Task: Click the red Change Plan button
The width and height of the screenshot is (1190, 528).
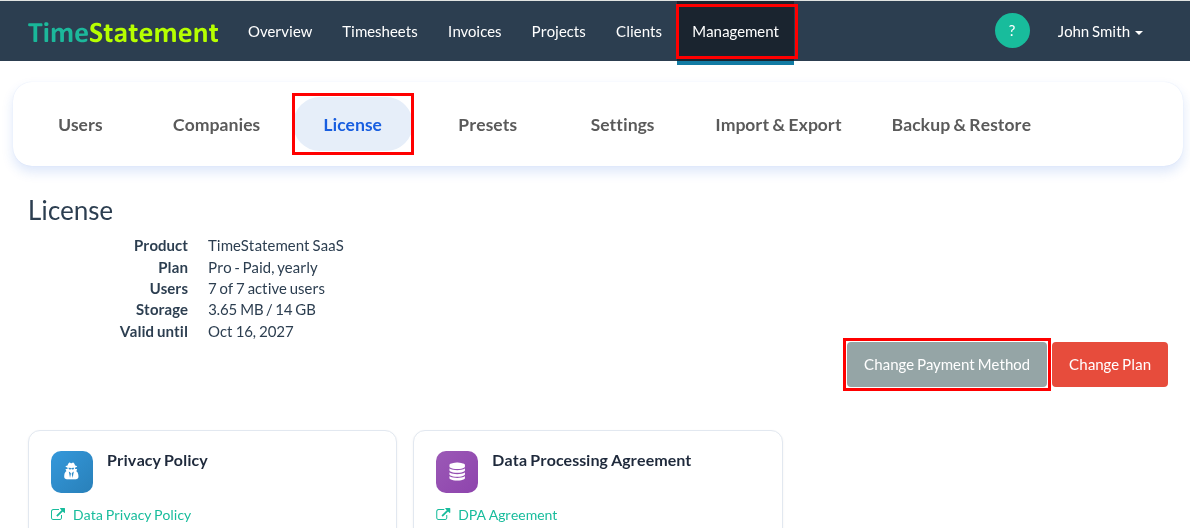Action: tap(1110, 365)
